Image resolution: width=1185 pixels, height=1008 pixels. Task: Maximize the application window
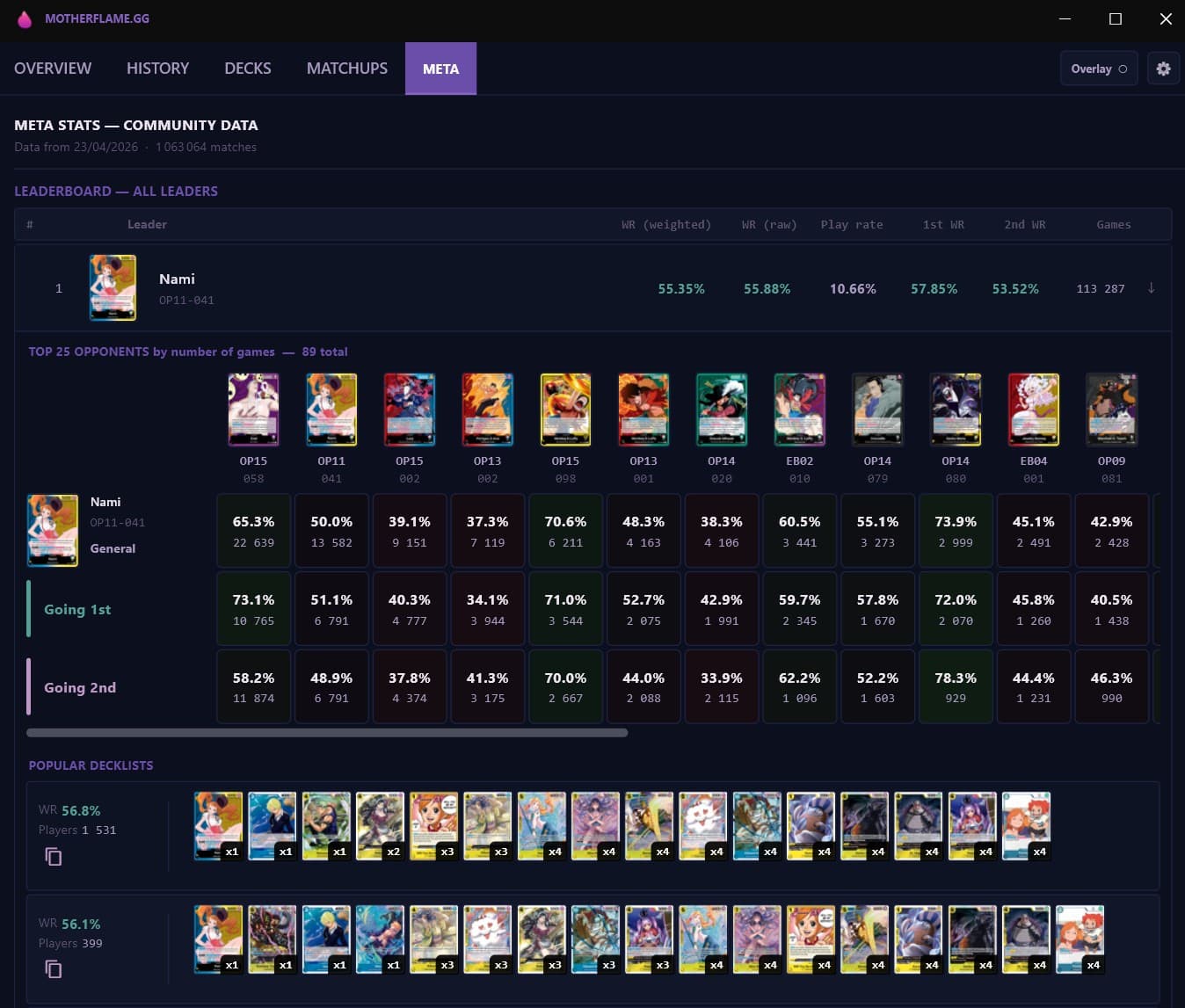tap(1115, 18)
